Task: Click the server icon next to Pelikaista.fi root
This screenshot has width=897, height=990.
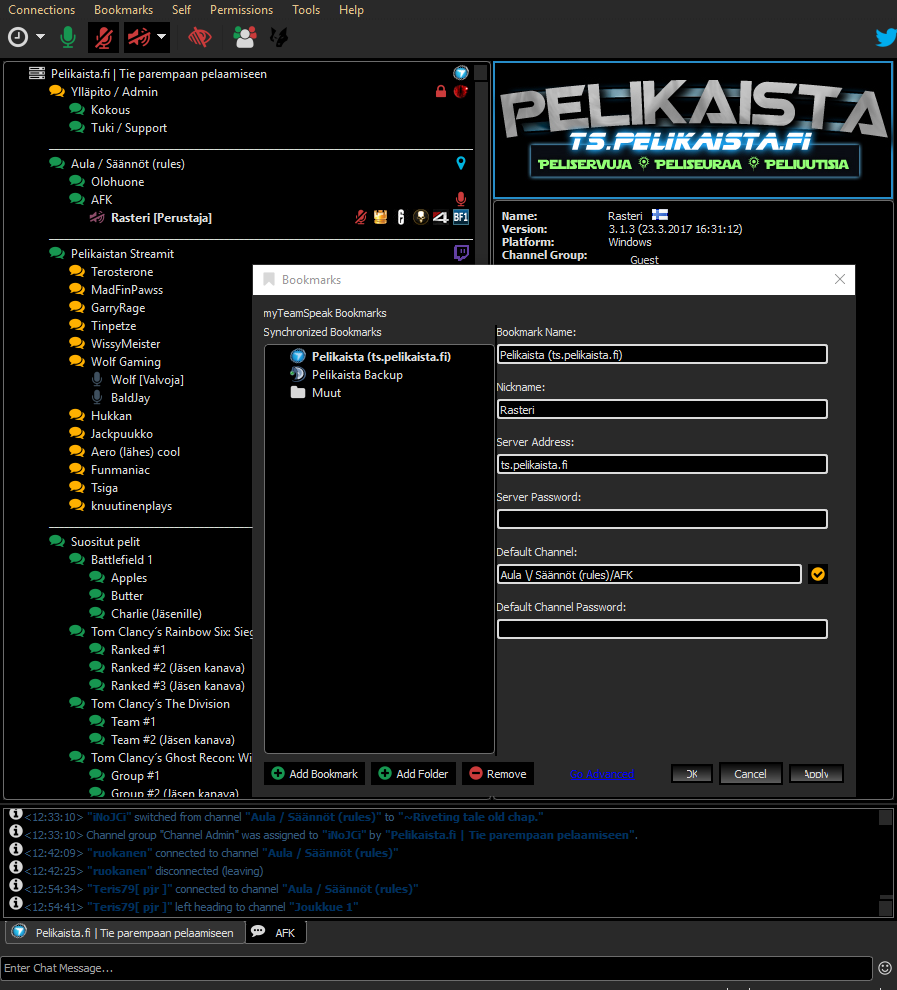Action: 37,73
